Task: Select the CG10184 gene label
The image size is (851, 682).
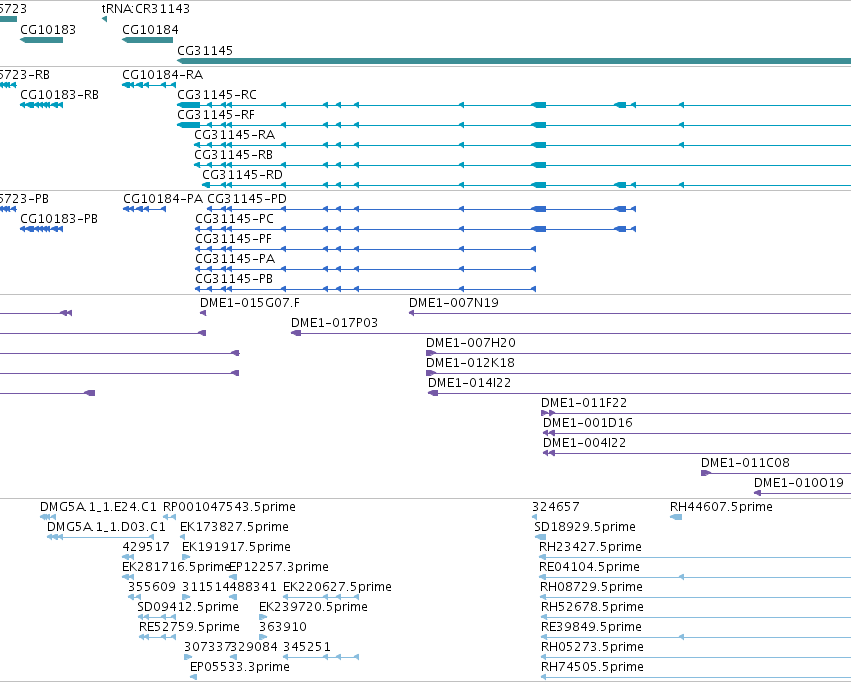Action: point(150,30)
